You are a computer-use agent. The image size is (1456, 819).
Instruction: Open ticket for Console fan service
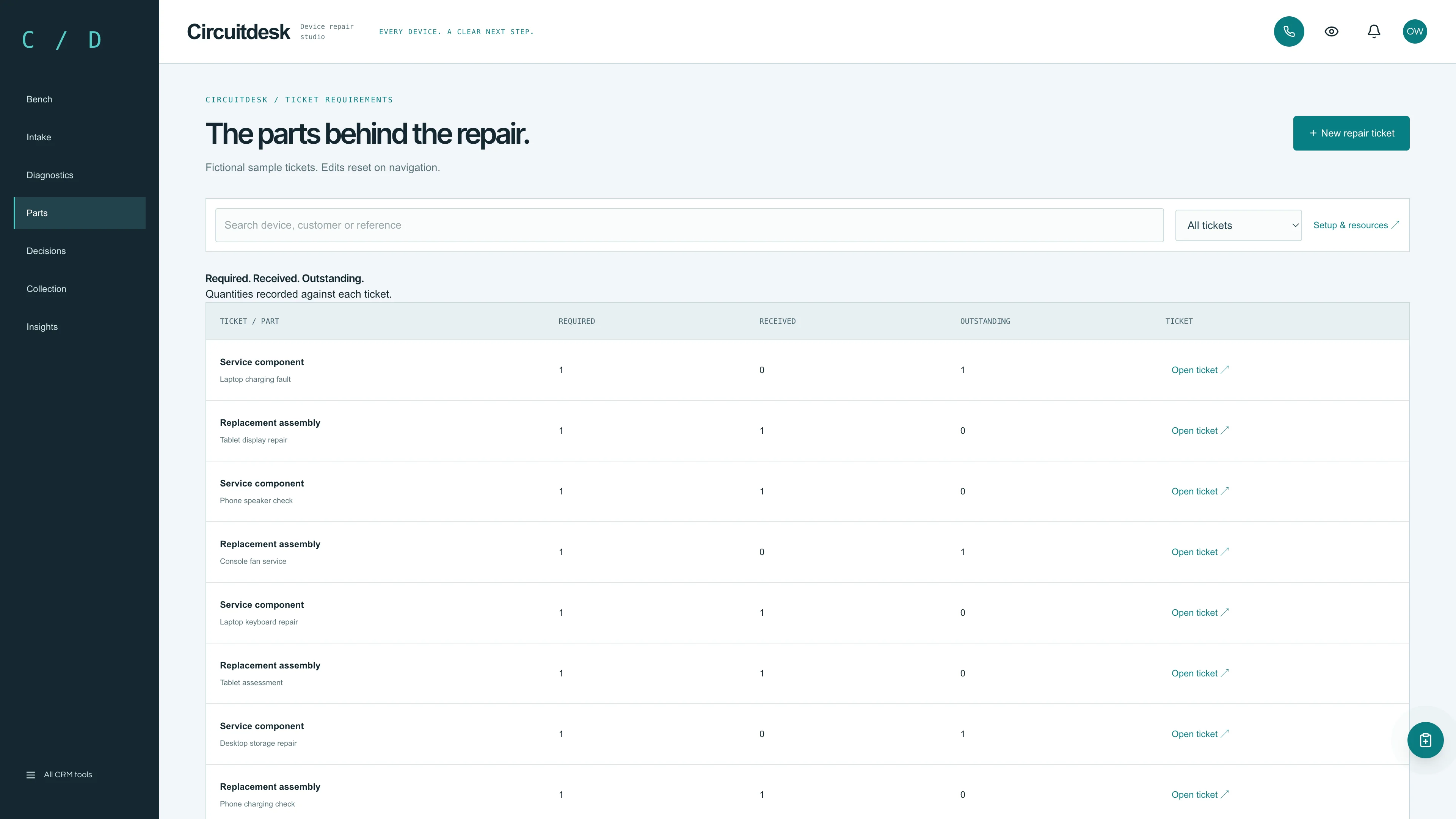click(x=1199, y=552)
